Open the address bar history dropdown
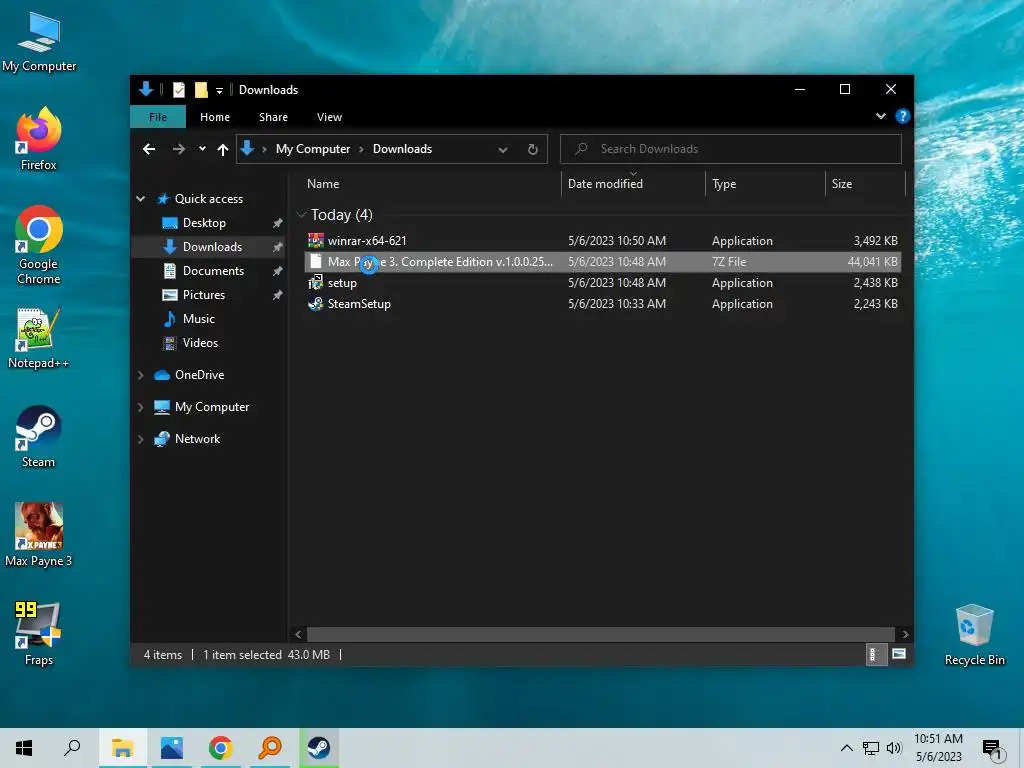 coord(503,150)
